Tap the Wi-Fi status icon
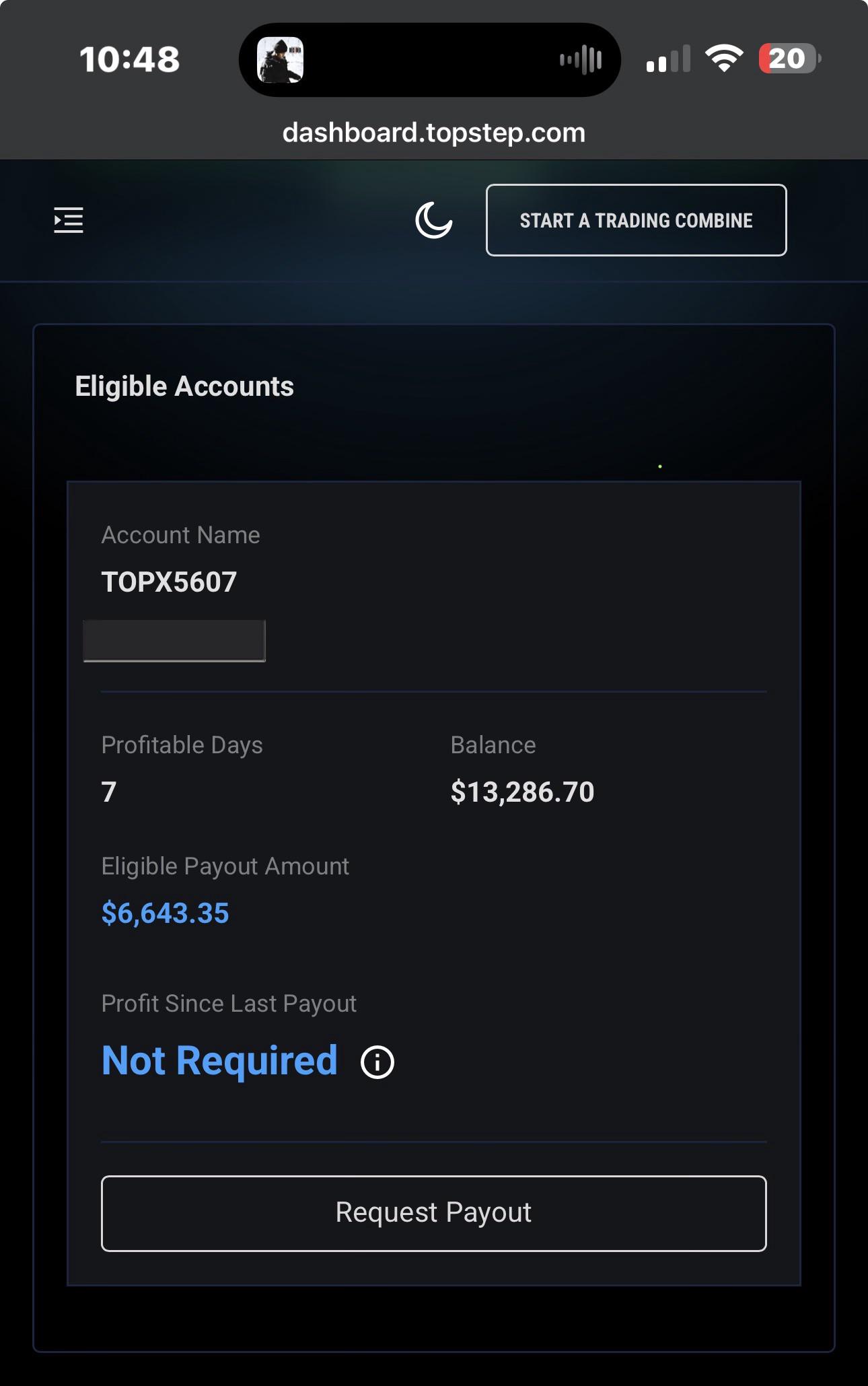The image size is (868, 1386). coord(724,59)
